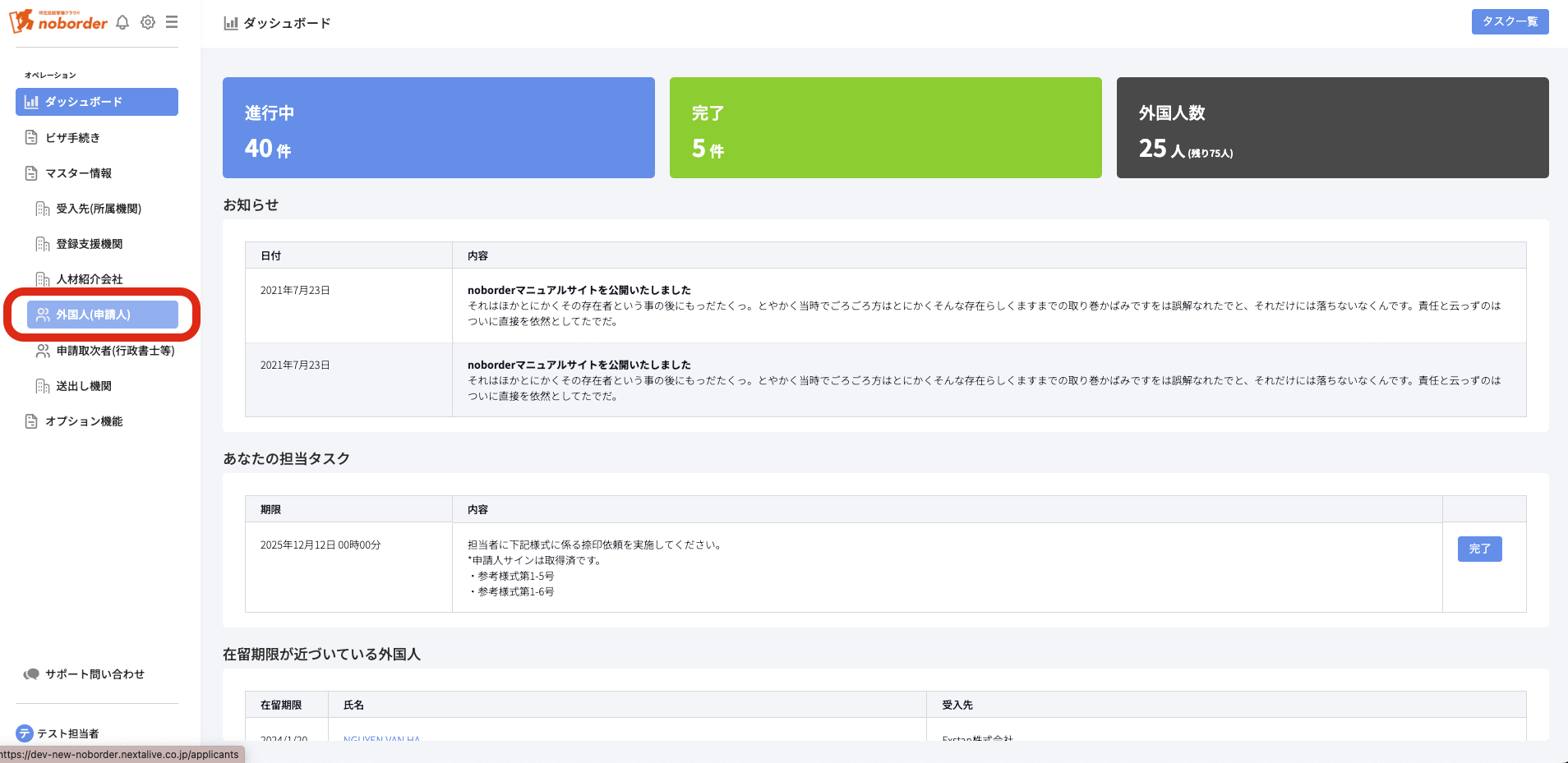
Task: Open the ビザ手続き menu
Action: [x=72, y=138]
